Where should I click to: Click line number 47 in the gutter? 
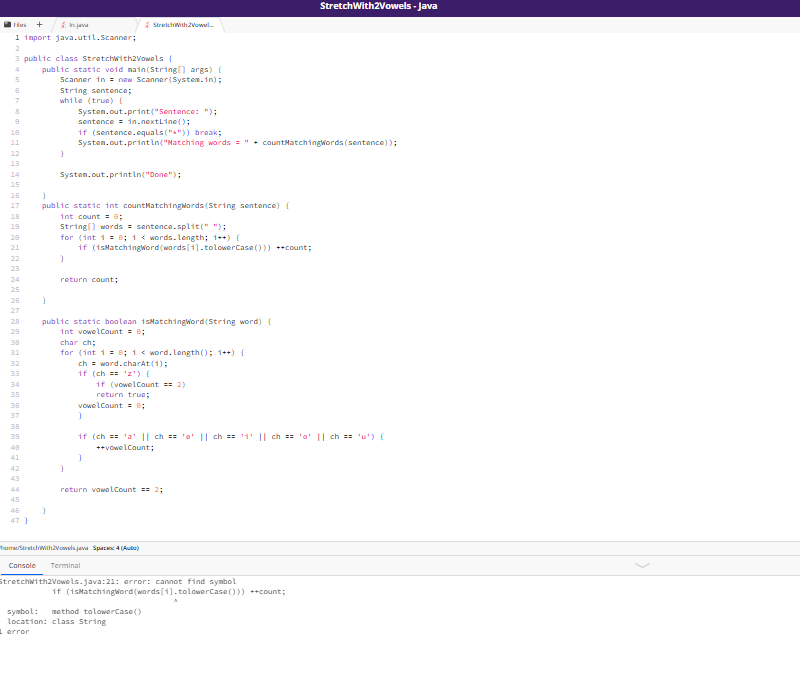pyautogui.click(x=15, y=521)
